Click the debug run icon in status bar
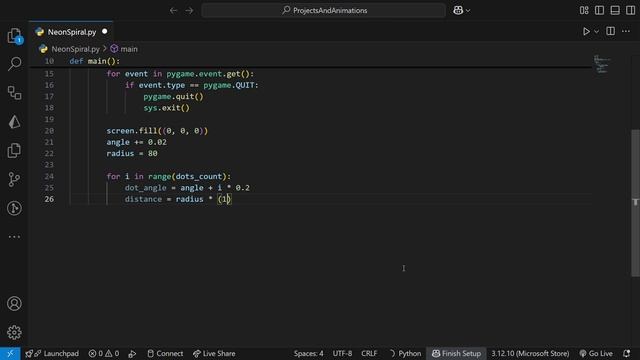The image size is (640, 360). pyautogui.click(x=132, y=353)
